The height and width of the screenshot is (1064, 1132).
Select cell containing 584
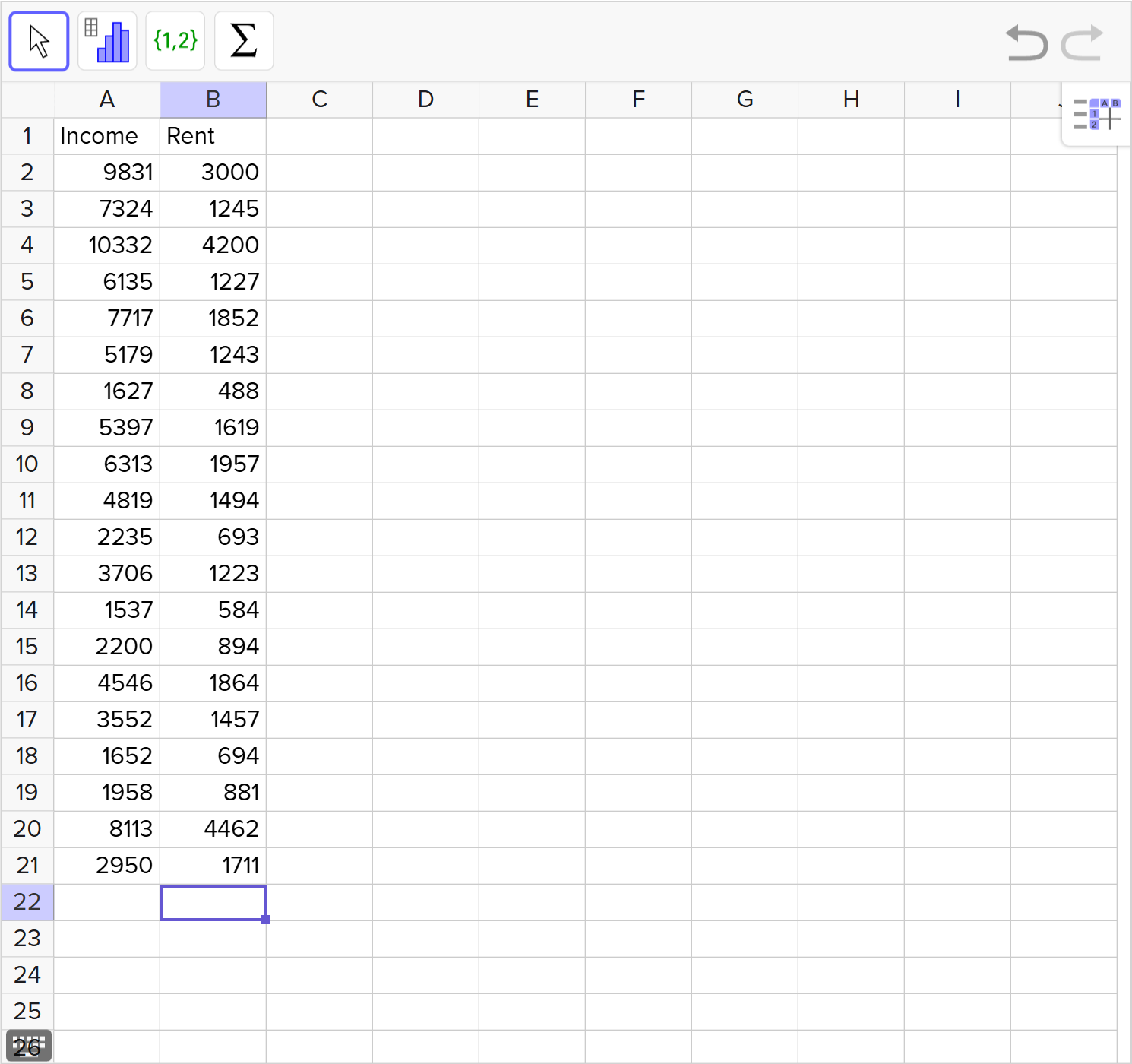point(213,610)
